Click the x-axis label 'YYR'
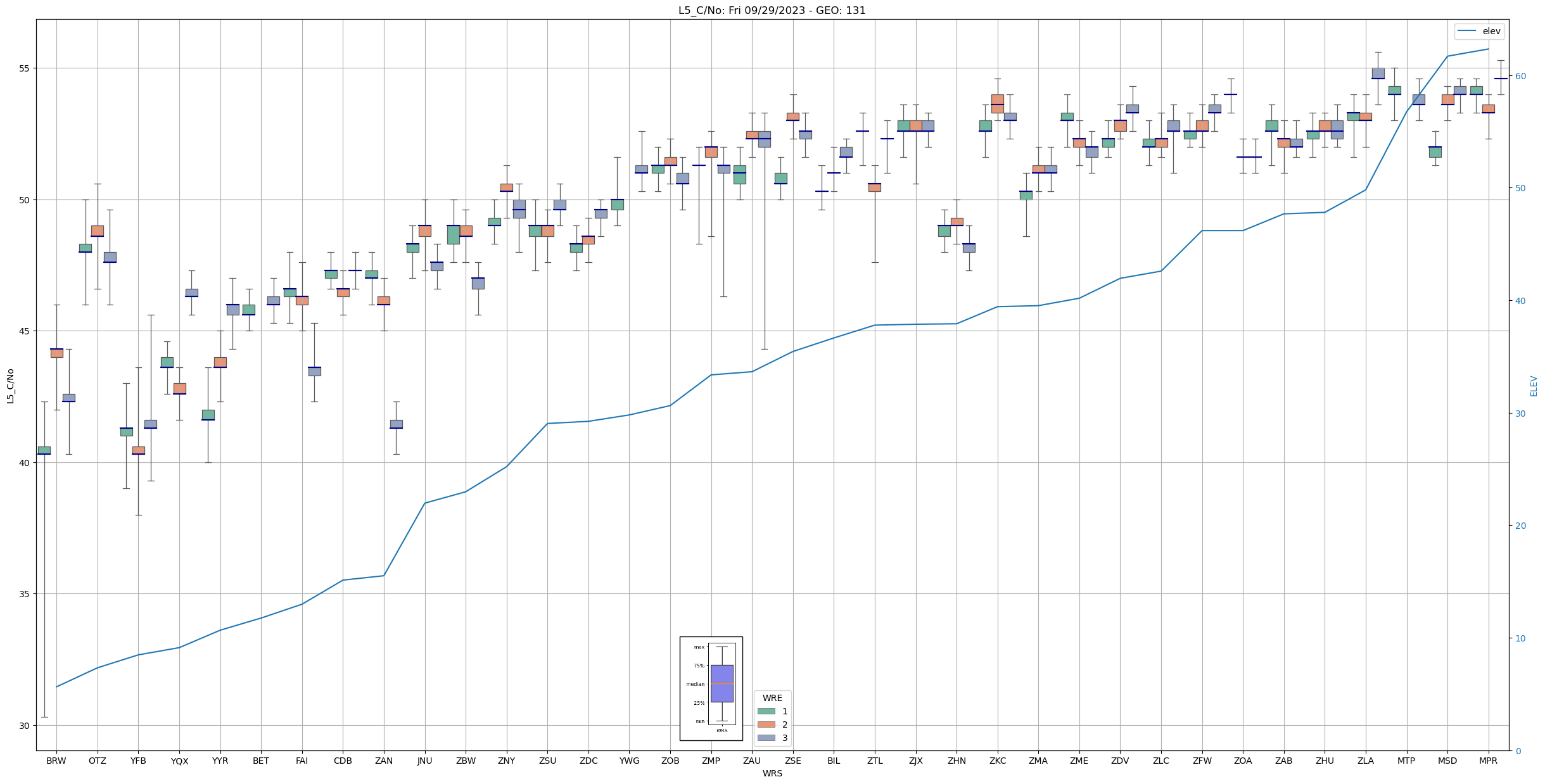The width and height of the screenshot is (1545, 784). pos(220,761)
